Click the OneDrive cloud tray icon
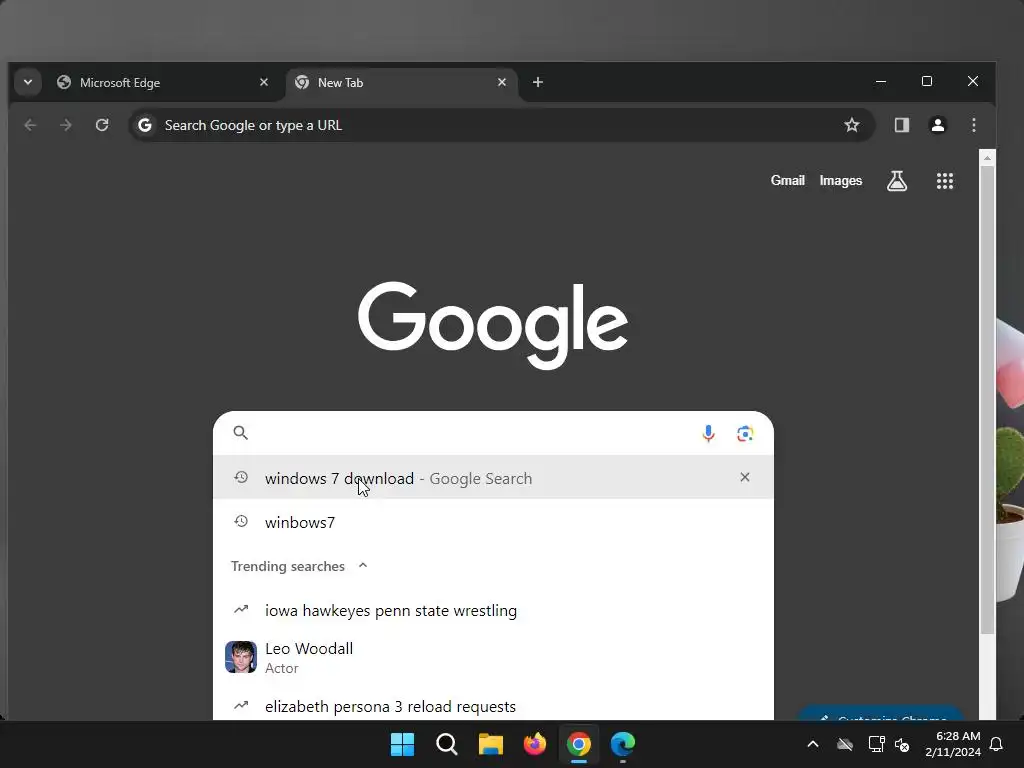Viewport: 1024px width, 768px height. pos(845,744)
